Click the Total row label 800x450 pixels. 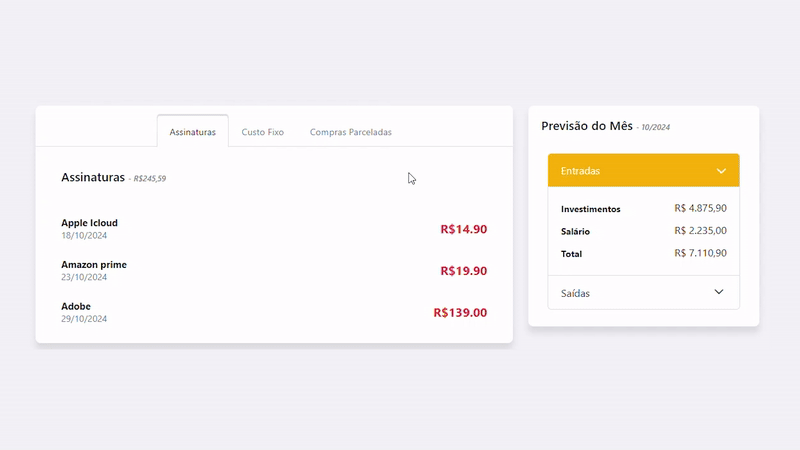(571, 254)
